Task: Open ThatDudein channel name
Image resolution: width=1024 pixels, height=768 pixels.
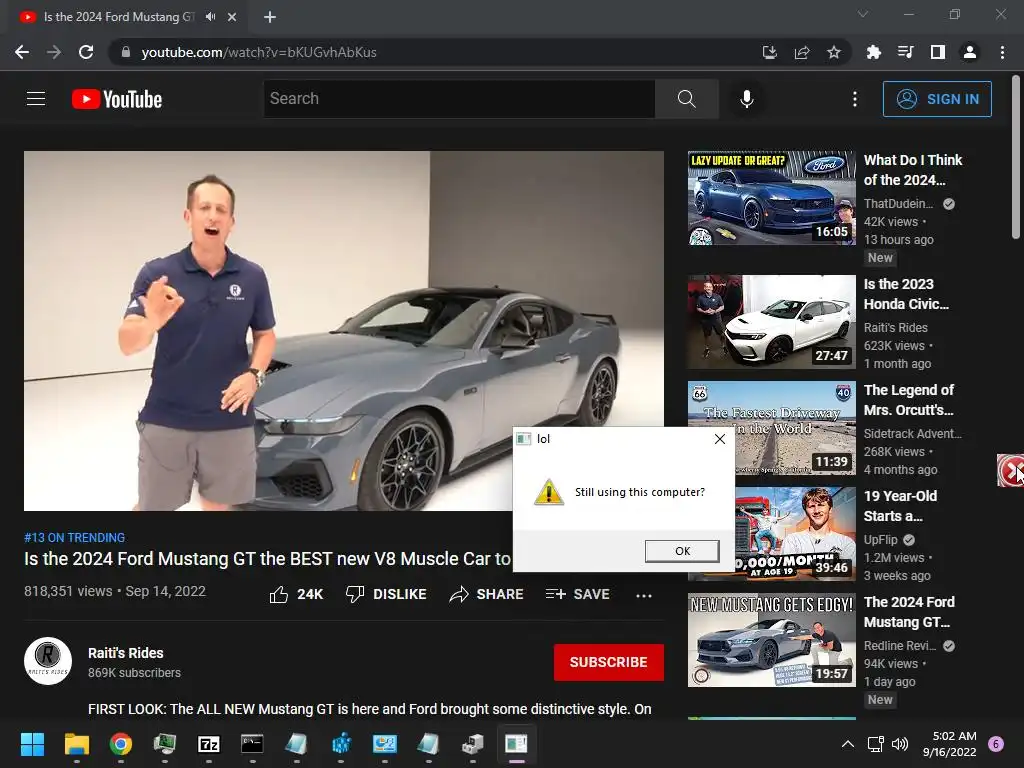Action: tap(898, 204)
